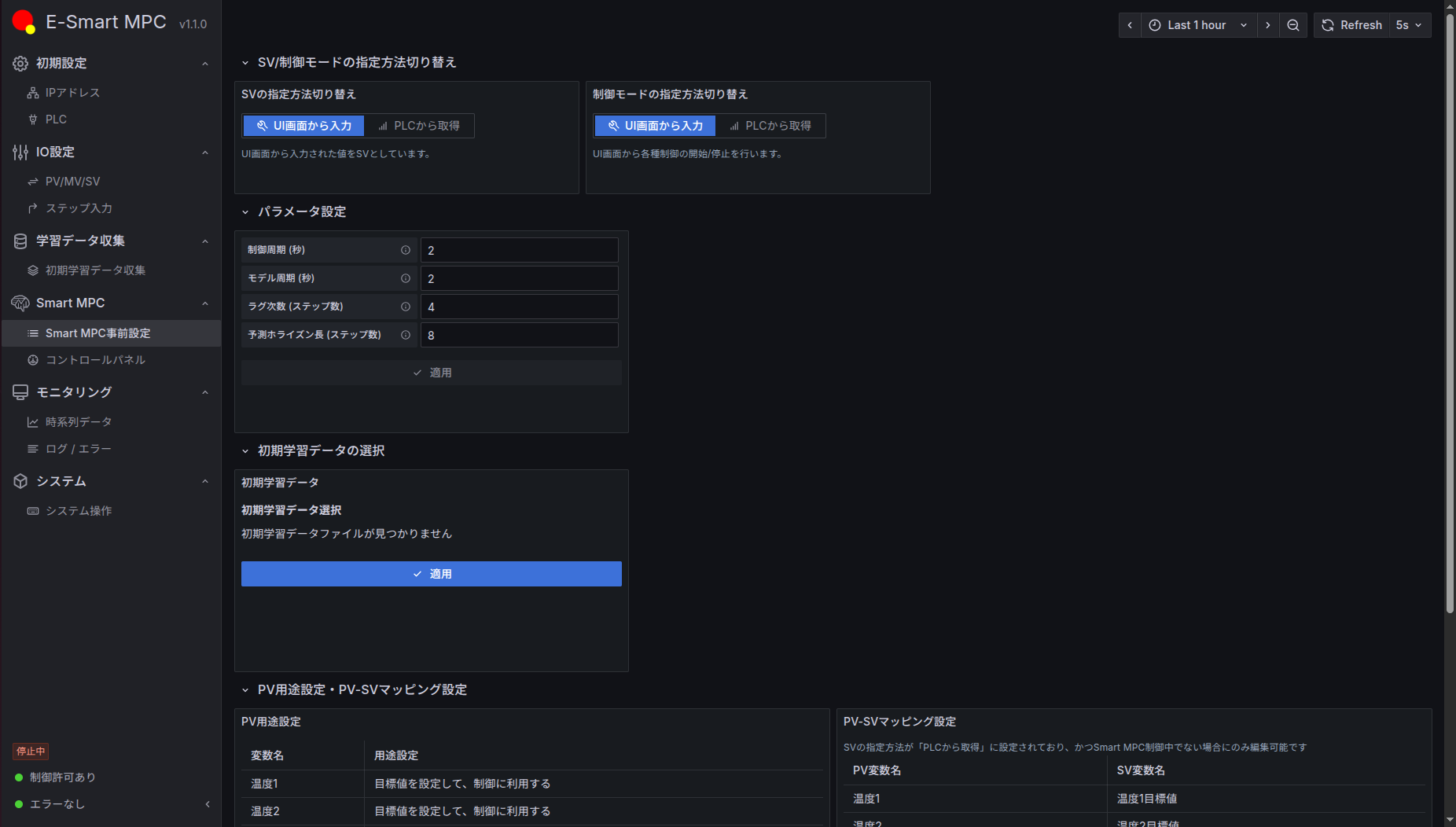Collapse the sidebar with bottom chevron

[208, 804]
